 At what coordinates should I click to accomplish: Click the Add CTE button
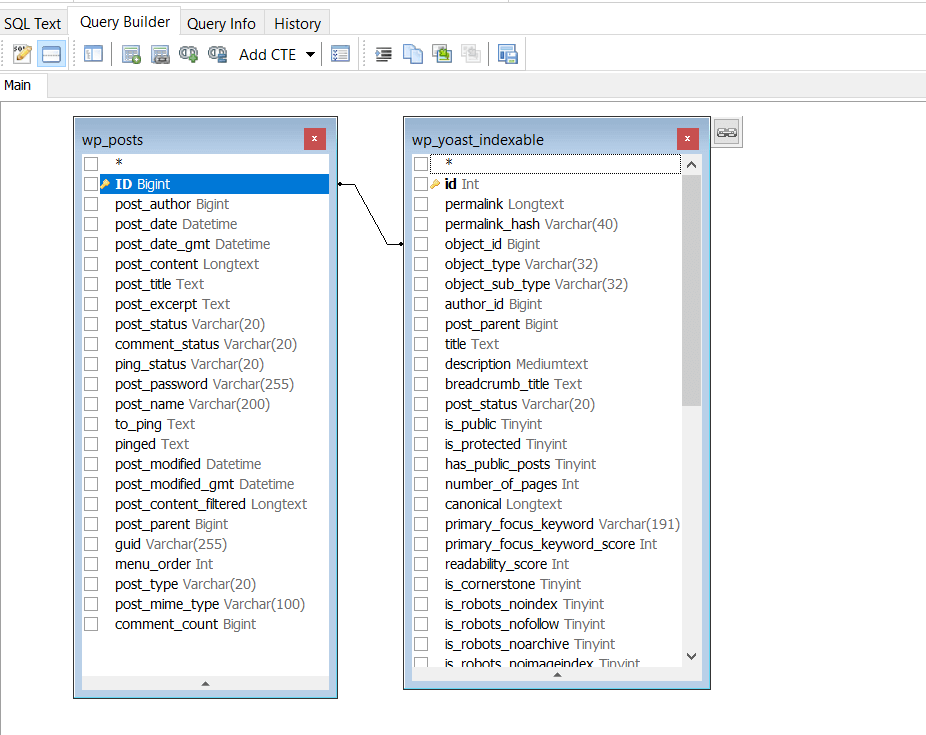(267, 54)
